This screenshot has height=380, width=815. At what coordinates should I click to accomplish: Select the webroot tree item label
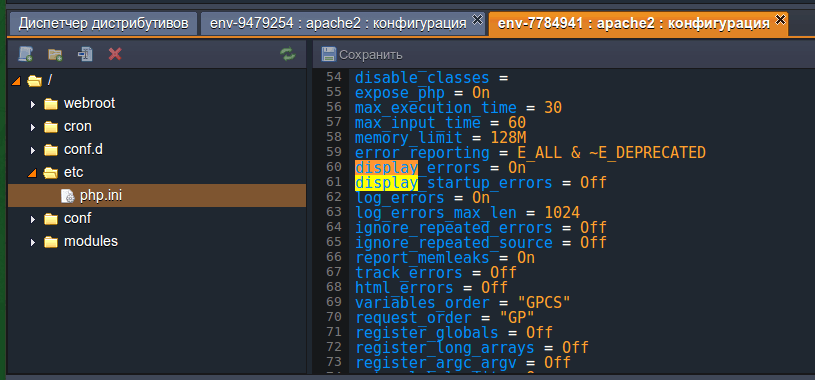click(x=89, y=103)
